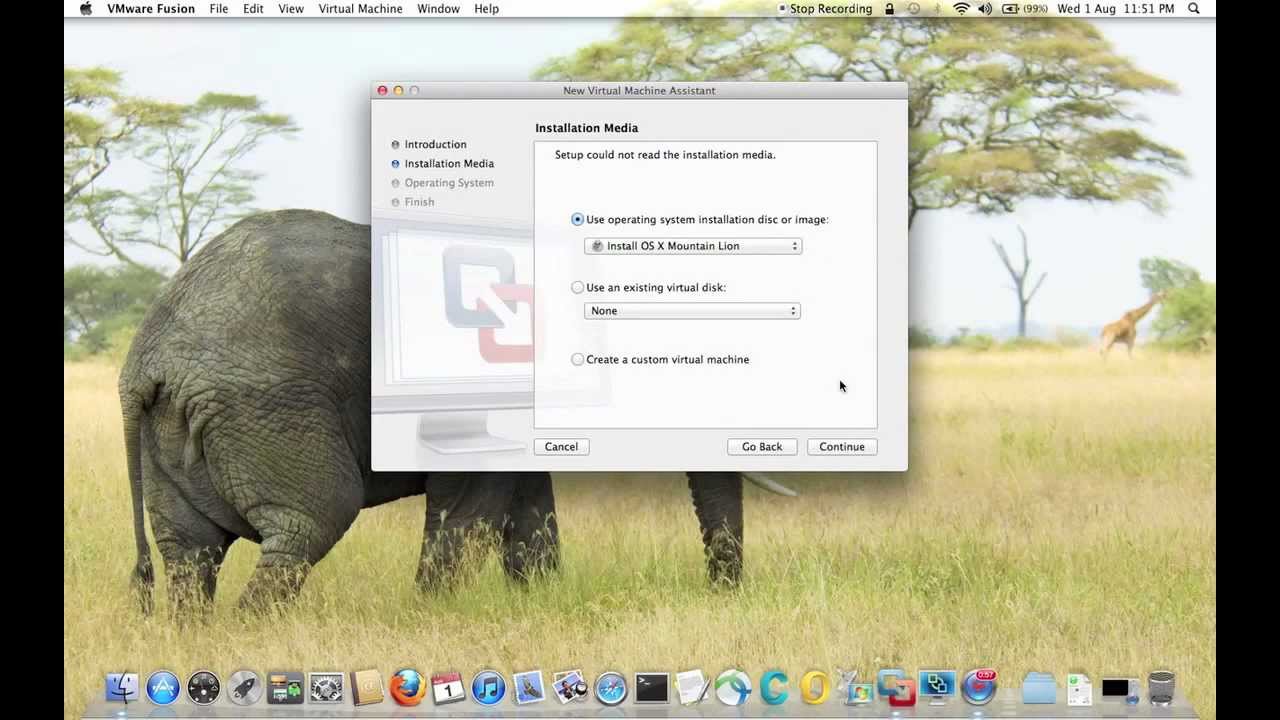Click the Finish step in sidebar
Image resolution: width=1280 pixels, height=720 pixels.
pos(419,202)
